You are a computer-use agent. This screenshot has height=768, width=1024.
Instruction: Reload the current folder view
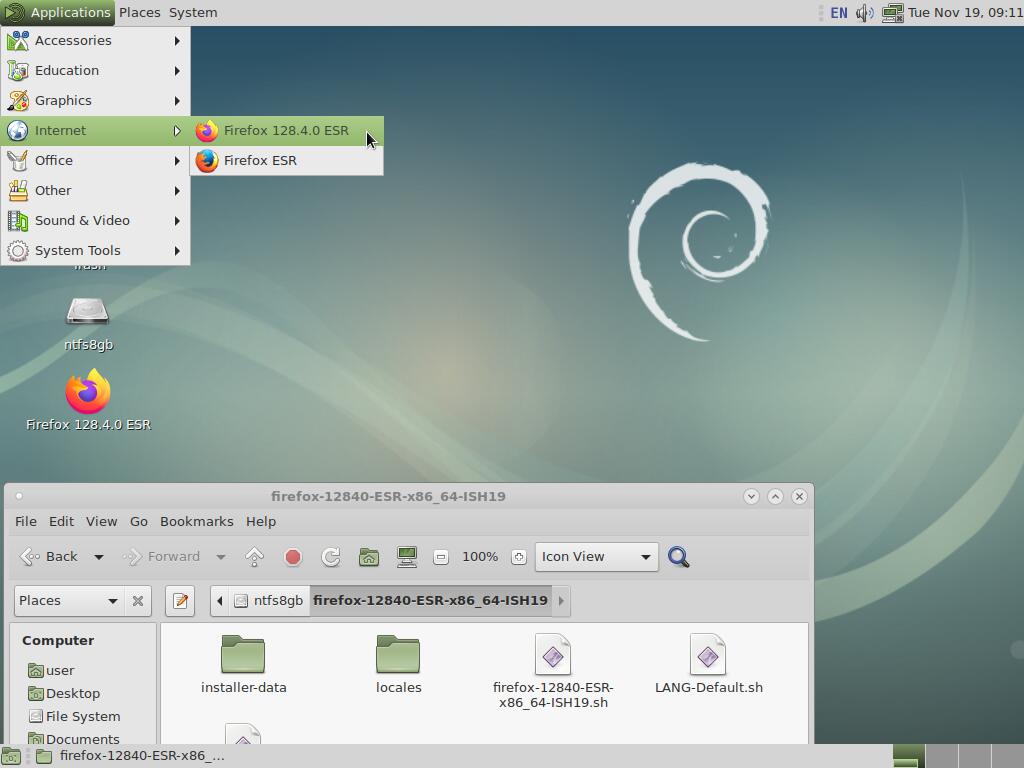pyautogui.click(x=331, y=557)
